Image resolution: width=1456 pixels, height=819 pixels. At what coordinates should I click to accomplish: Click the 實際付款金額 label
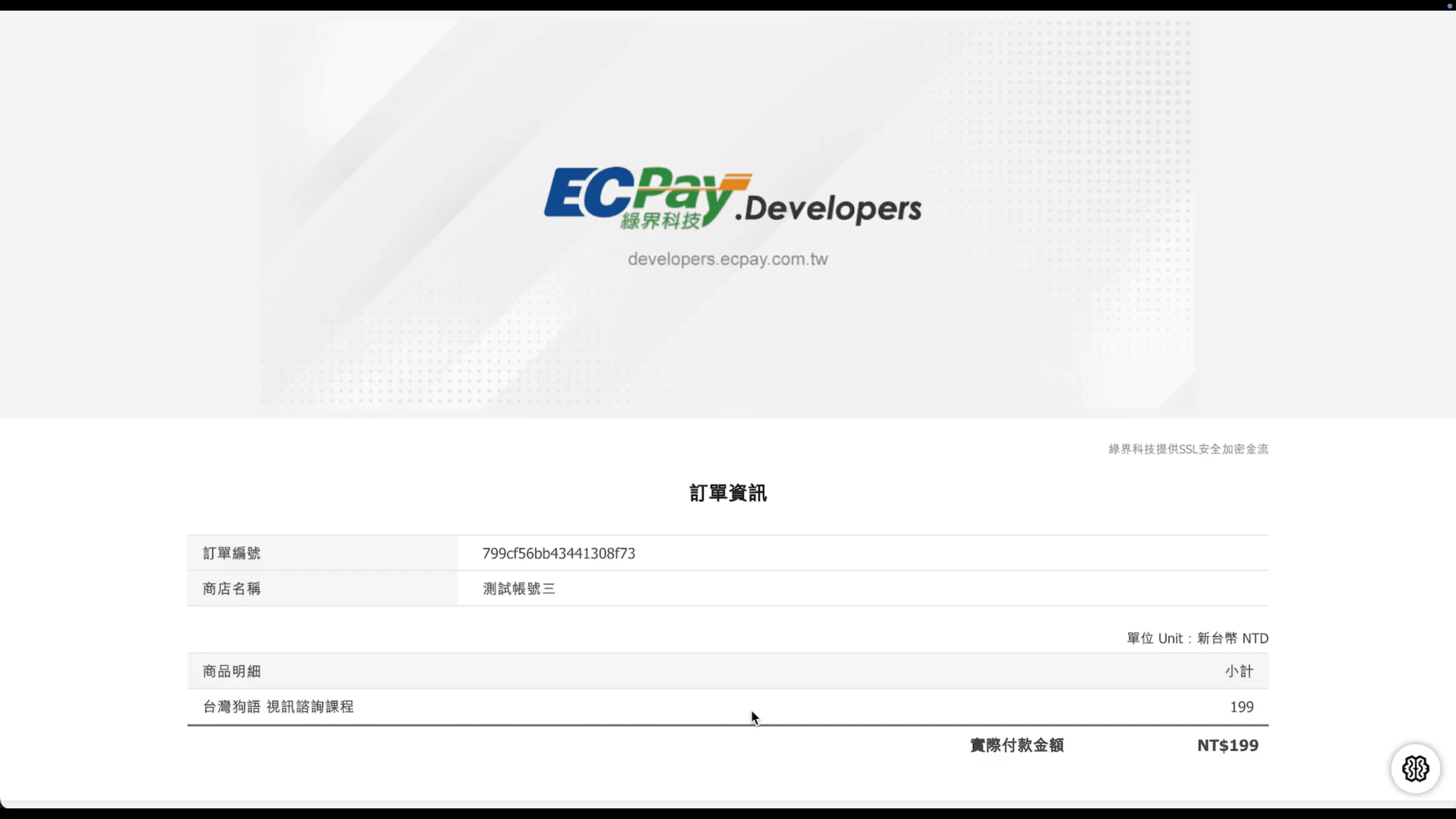click(1017, 745)
